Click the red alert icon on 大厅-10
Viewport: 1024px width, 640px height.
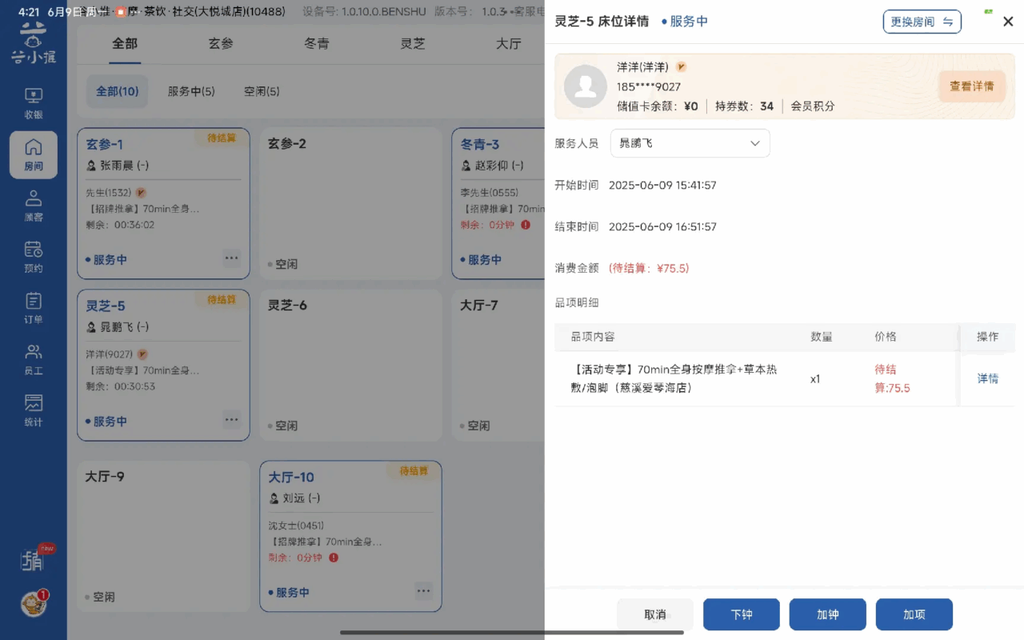tap(334, 558)
